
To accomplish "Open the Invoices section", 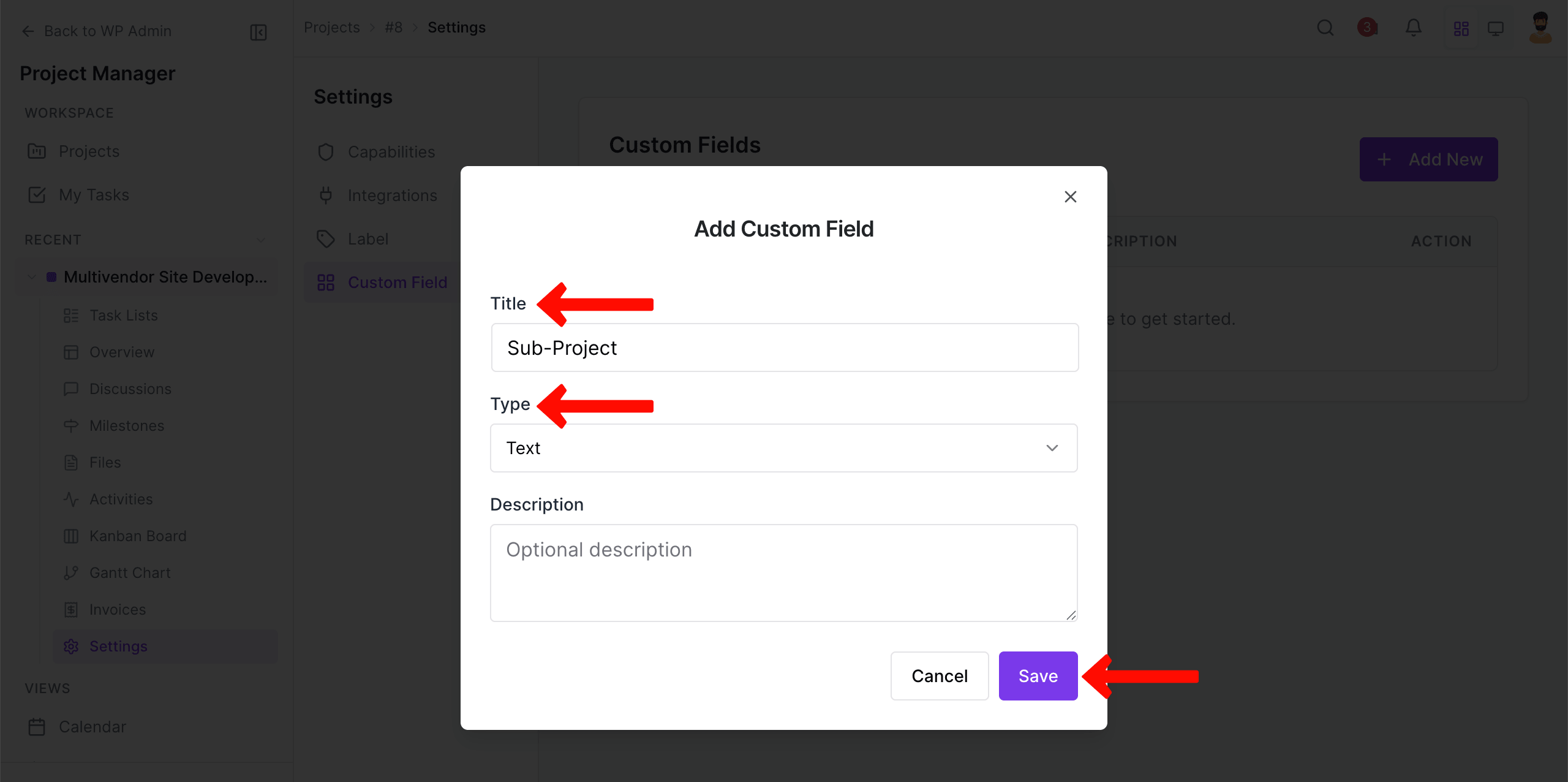I will 72,609.
